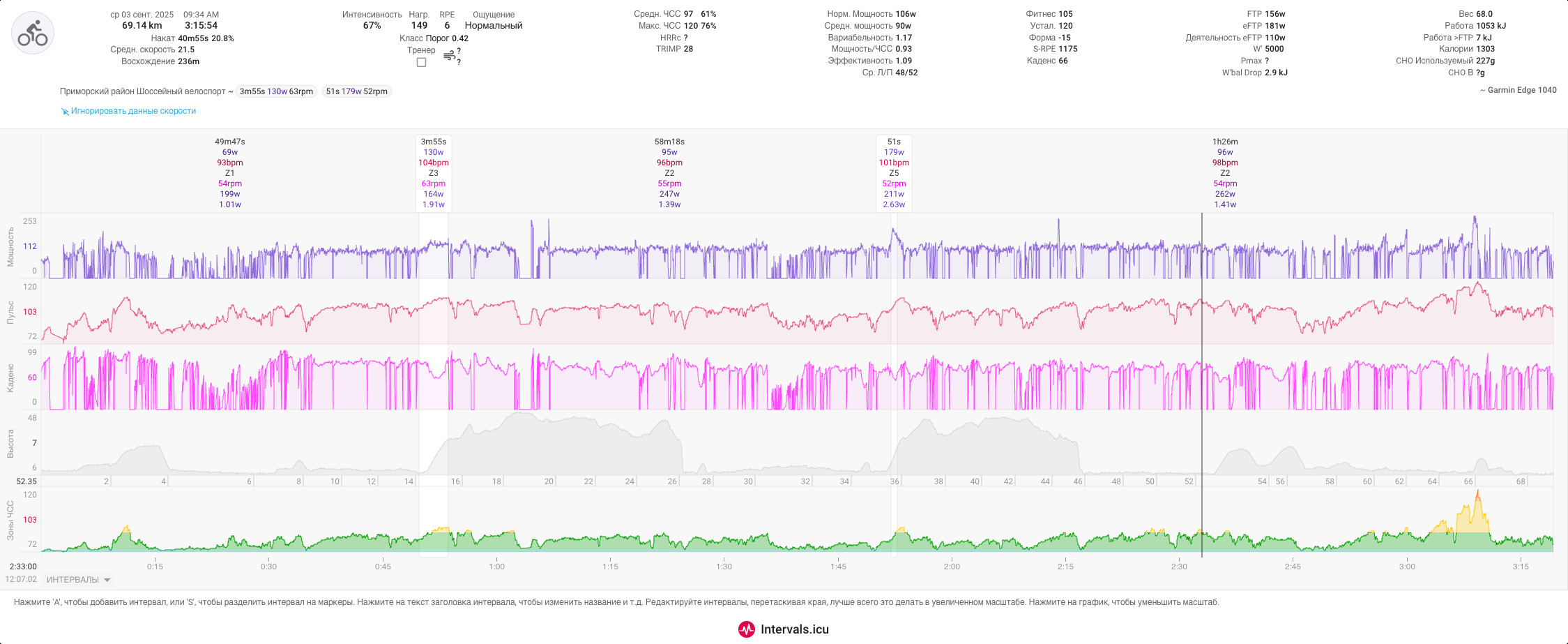Screen dimensions: 1568x644
Task: Open the ИНТЕРВАЛЫ dropdown
Action: pos(78,580)
